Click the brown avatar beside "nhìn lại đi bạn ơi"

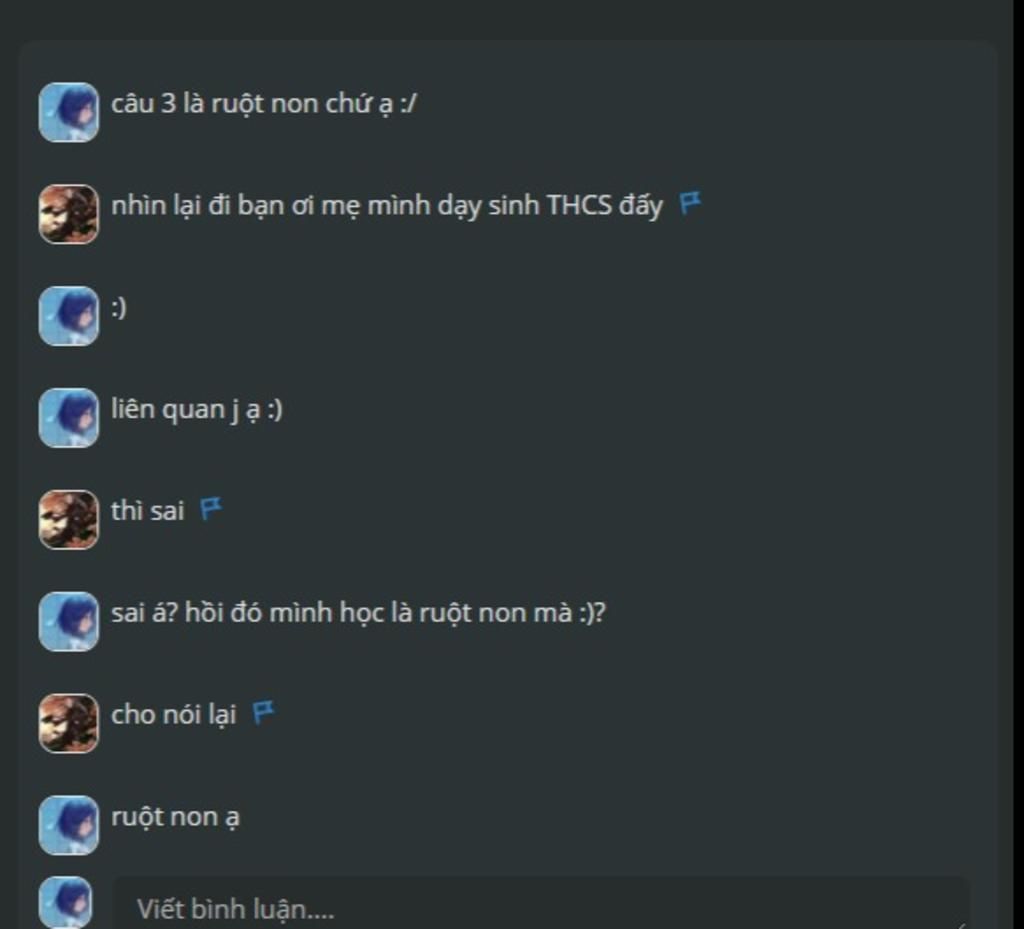click(69, 214)
